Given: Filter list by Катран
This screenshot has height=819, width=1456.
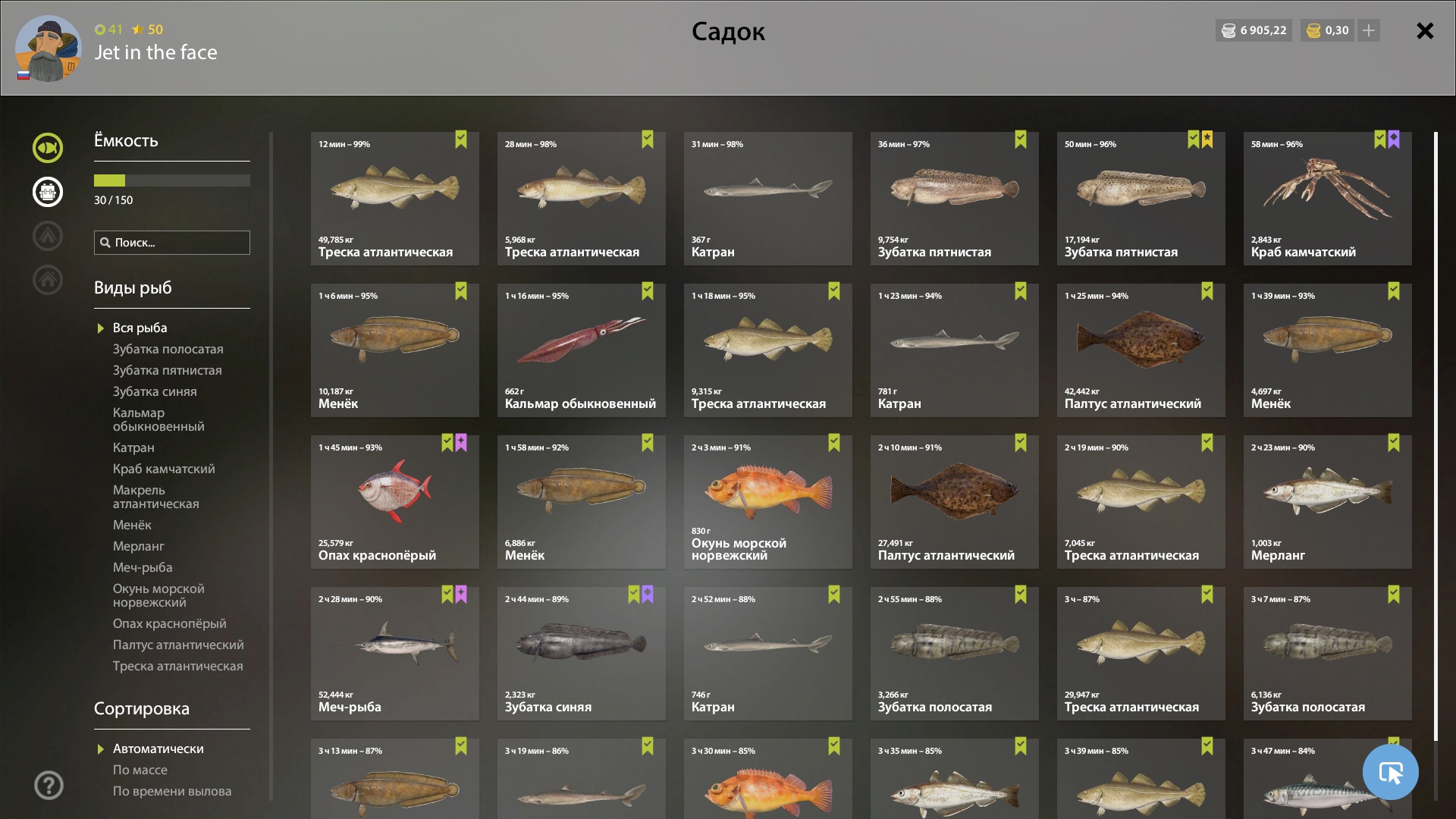Looking at the screenshot, I should coord(133,447).
